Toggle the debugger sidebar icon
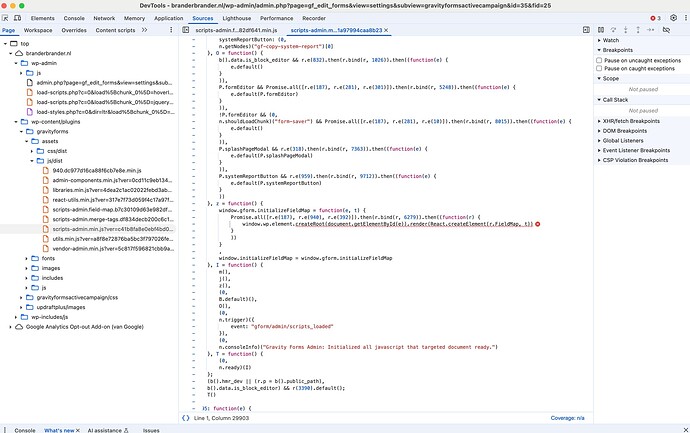690x433 pixels. pos(586,29)
